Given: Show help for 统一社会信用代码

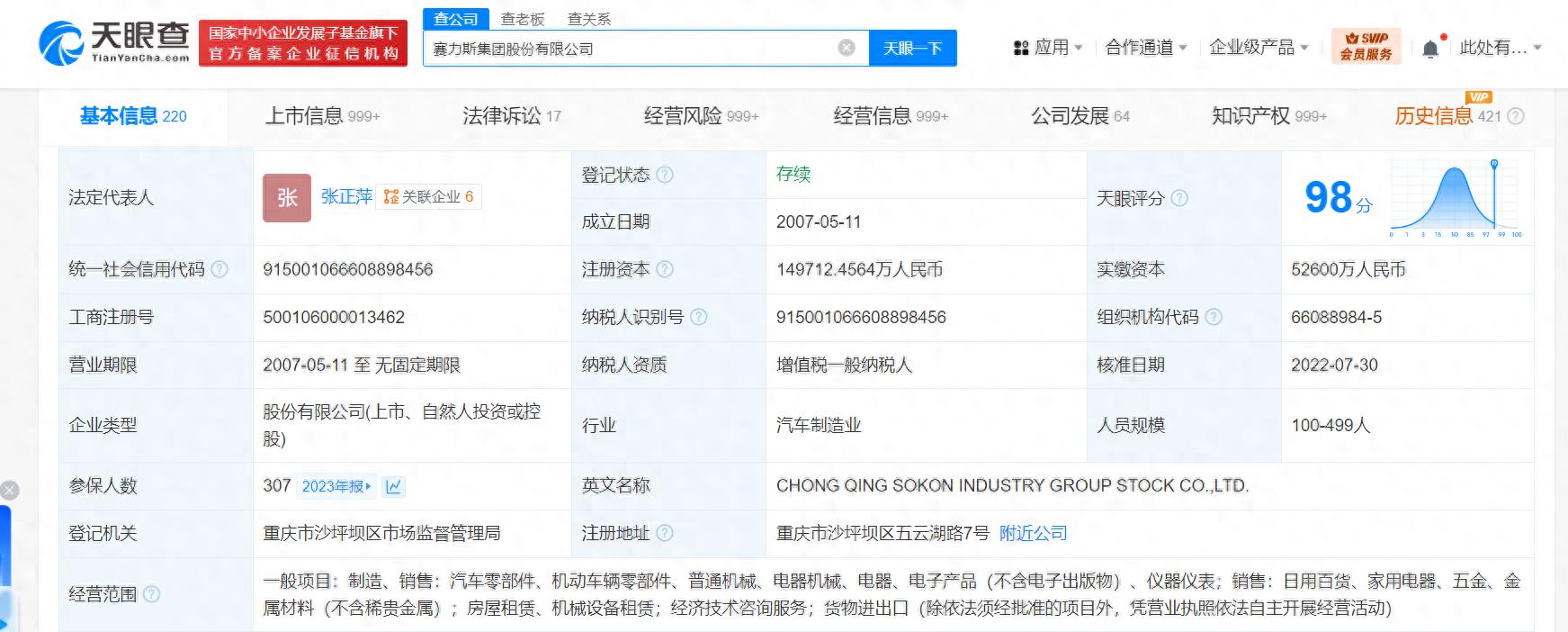Looking at the screenshot, I should coord(220,269).
